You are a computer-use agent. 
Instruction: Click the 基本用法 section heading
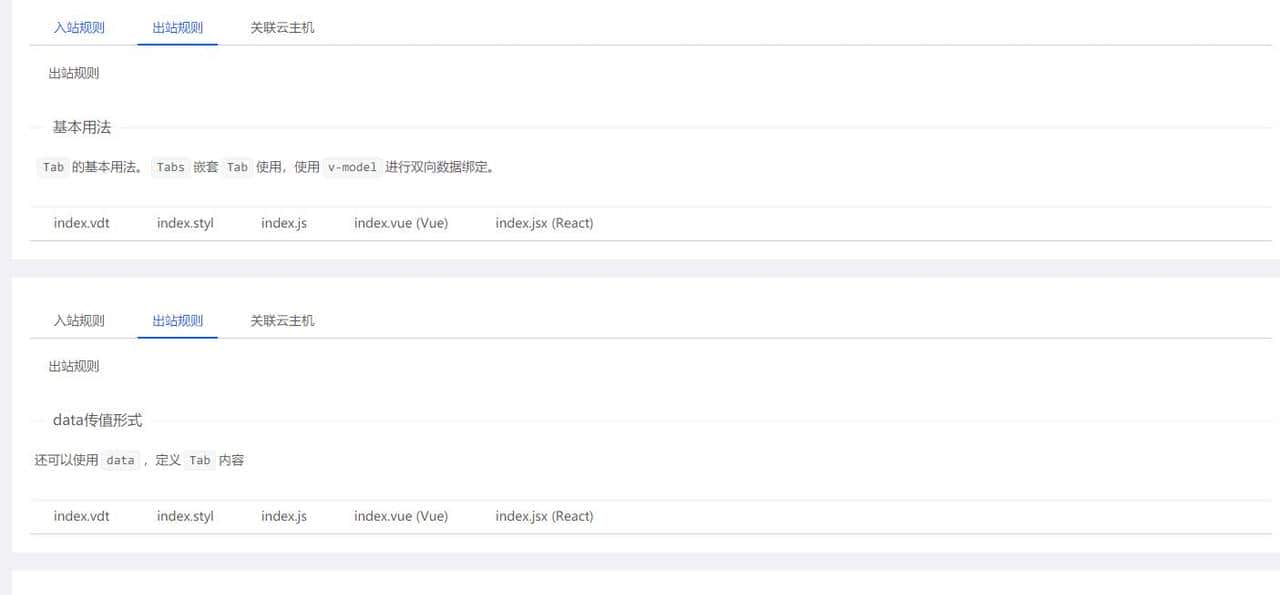(81, 127)
